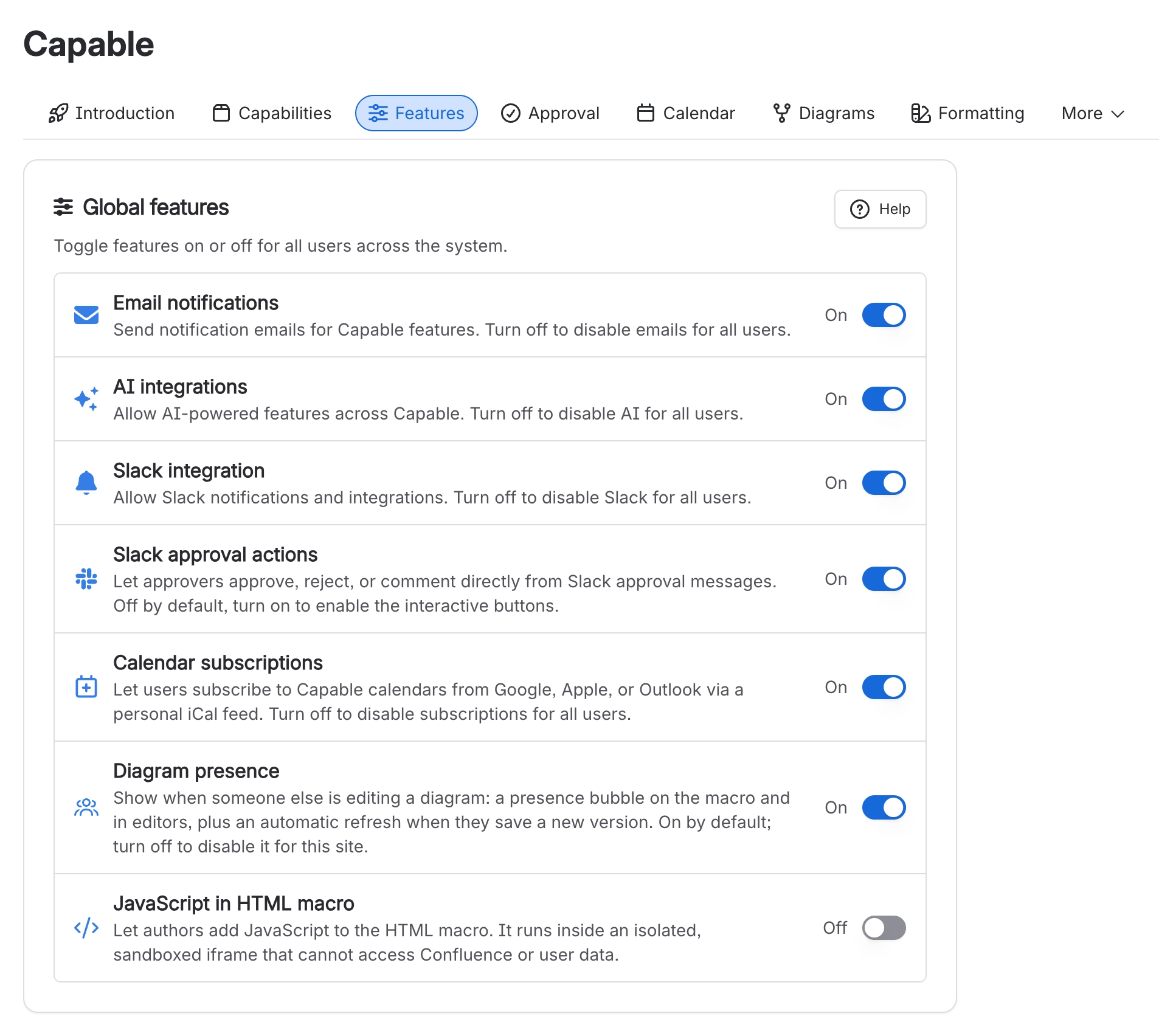Image resolution: width=1159 pixels, height=1036 pixels.
Task: Click the question mark icon in Help
Action: pyautogui.click(x=860, y=209)
